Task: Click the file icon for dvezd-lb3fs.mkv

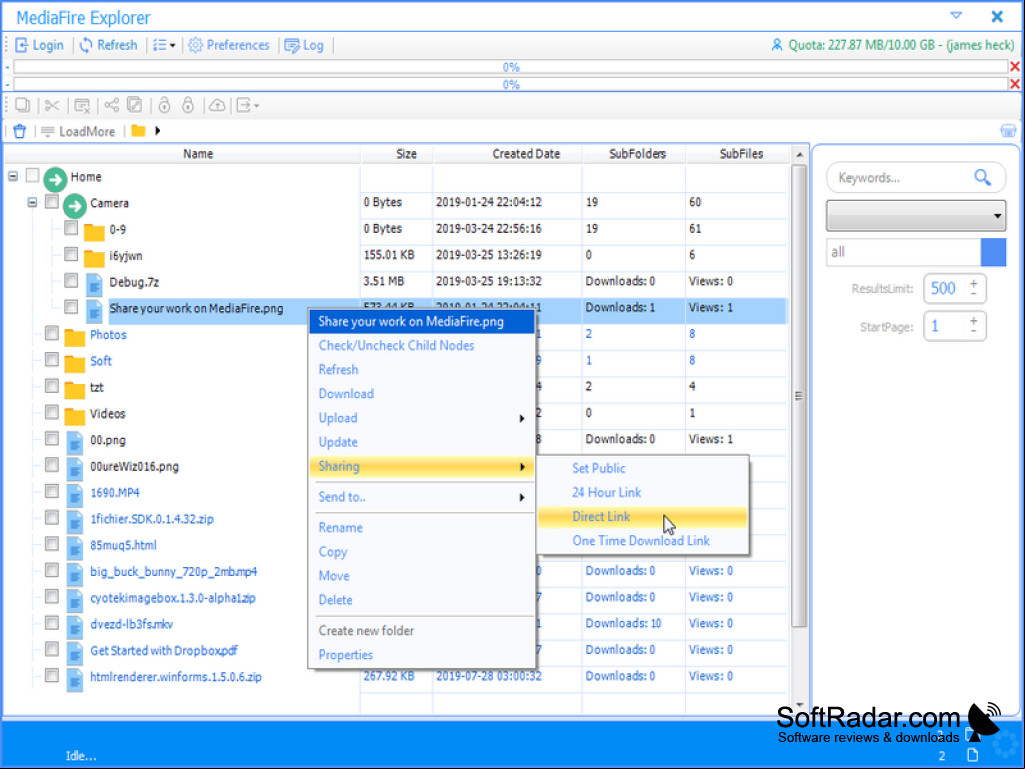Action: [75, 626]
